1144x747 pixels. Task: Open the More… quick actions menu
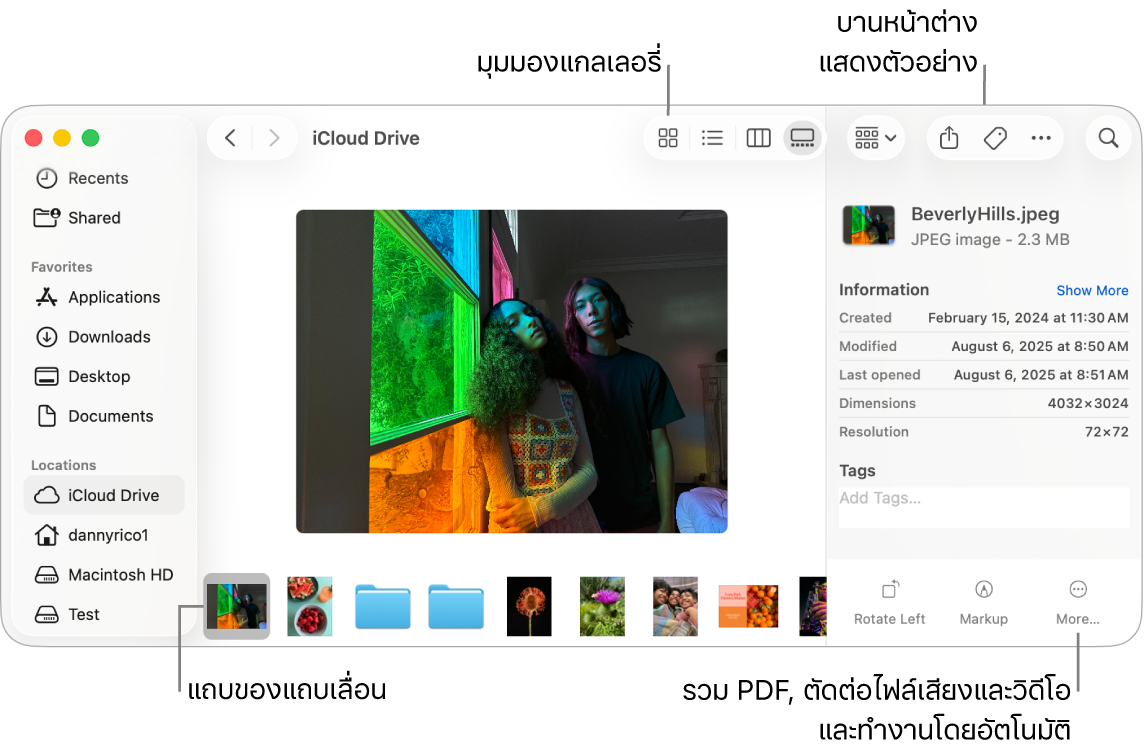pyautogui.click(x=1077, y=600)
